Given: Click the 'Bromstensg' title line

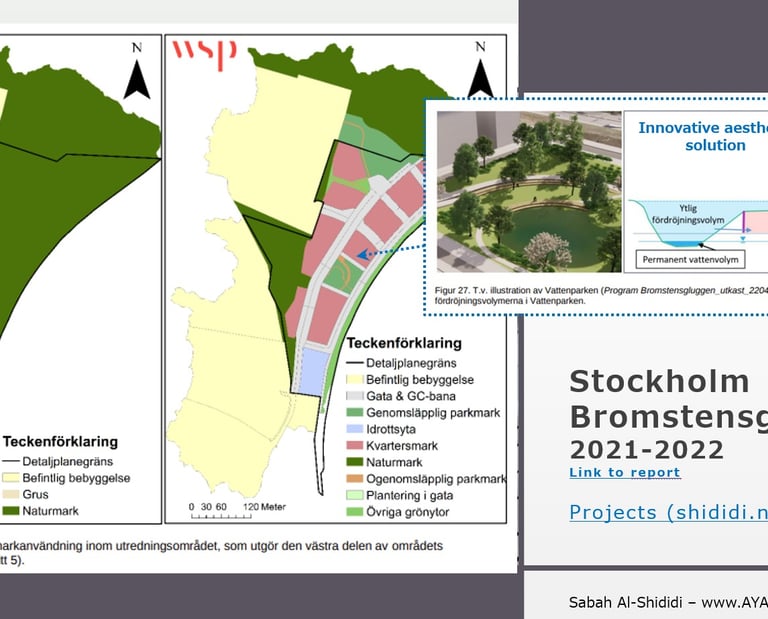Looking at the screenshot, I should [x=669, y=418].
